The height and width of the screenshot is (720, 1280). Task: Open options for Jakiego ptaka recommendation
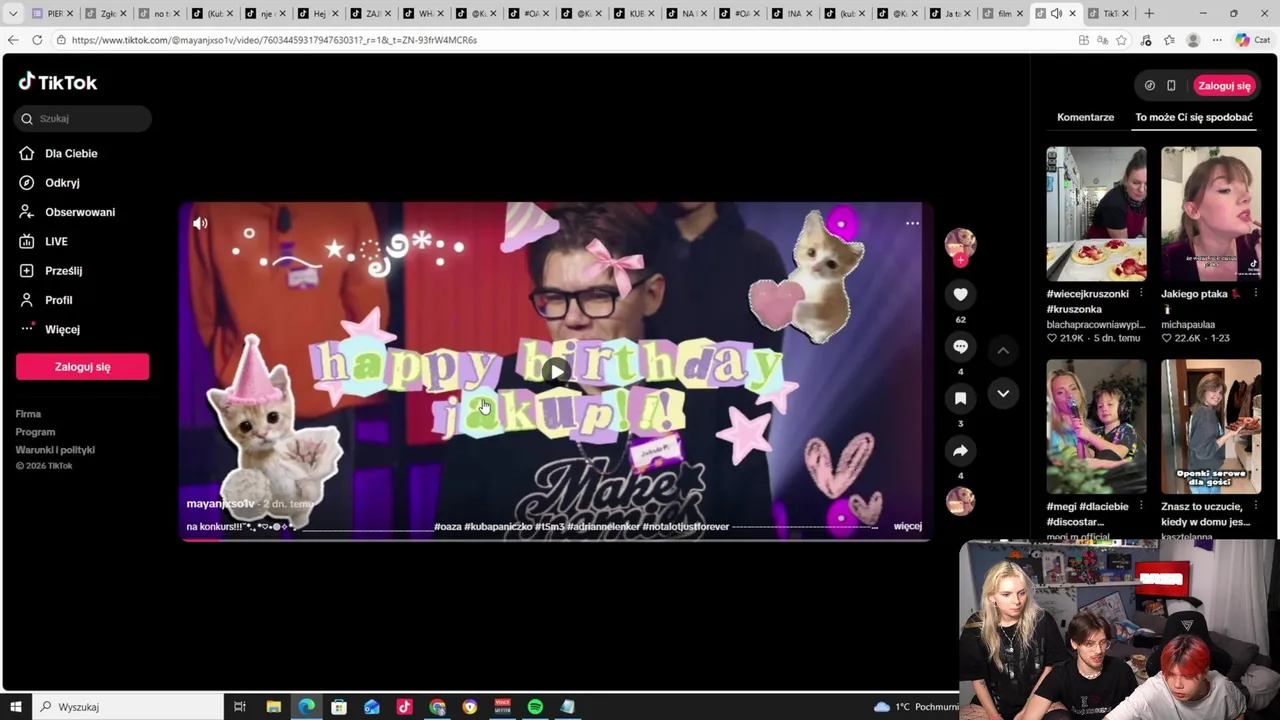[1255, 294]
